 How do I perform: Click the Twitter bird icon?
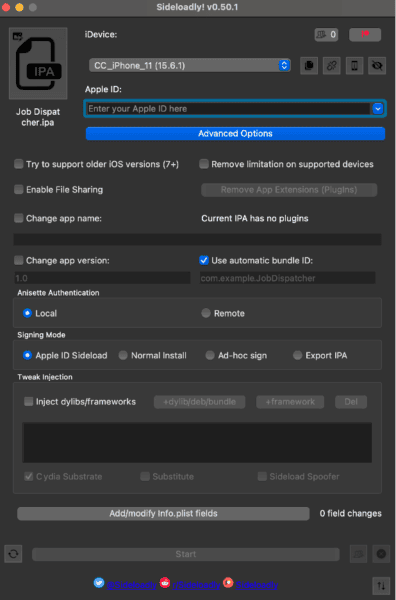pyautogui.click(x=99, y=583)
